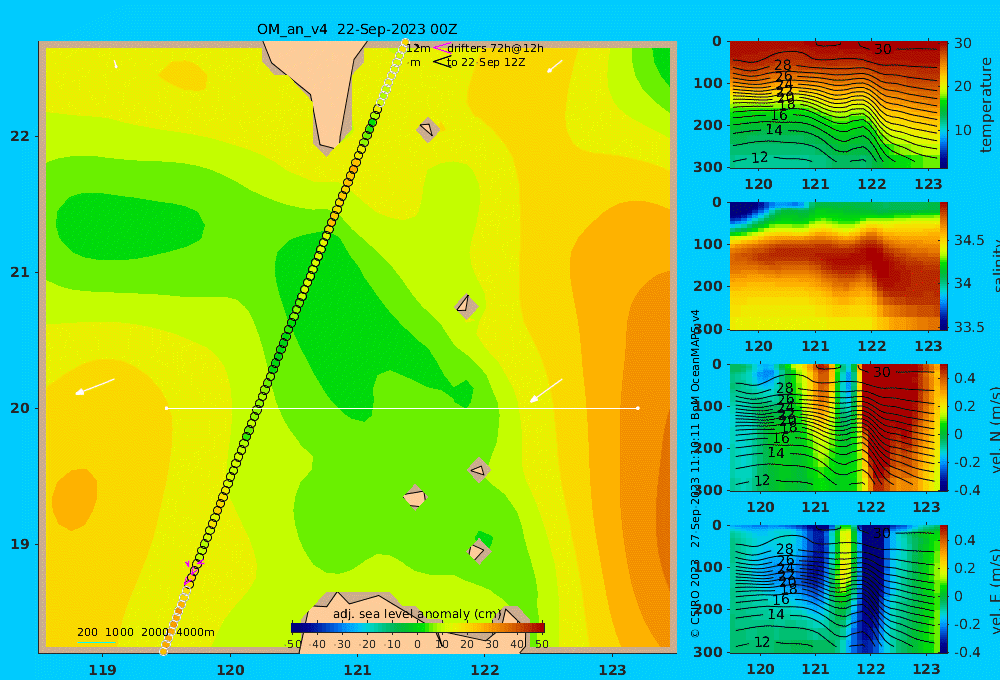The image size is (1000, 680).
Task: Click the '-50' tick on the sea level colorbar
Action: [293, 644]
